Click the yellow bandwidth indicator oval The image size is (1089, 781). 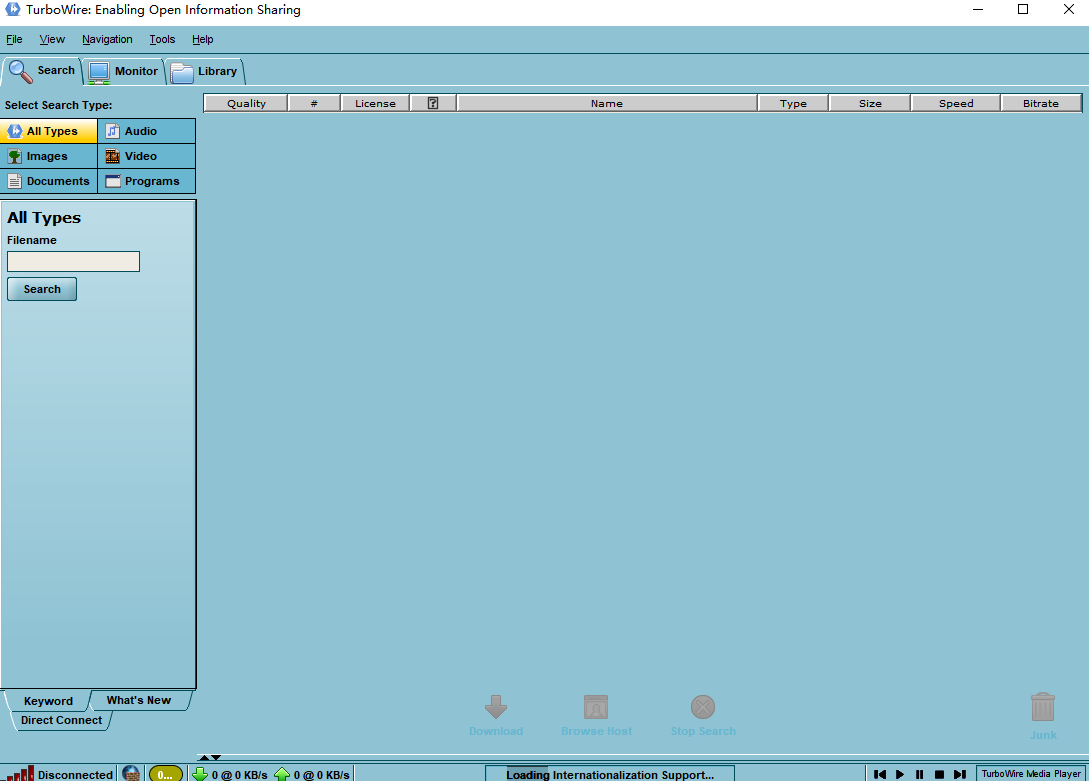(x=166, y=773)
